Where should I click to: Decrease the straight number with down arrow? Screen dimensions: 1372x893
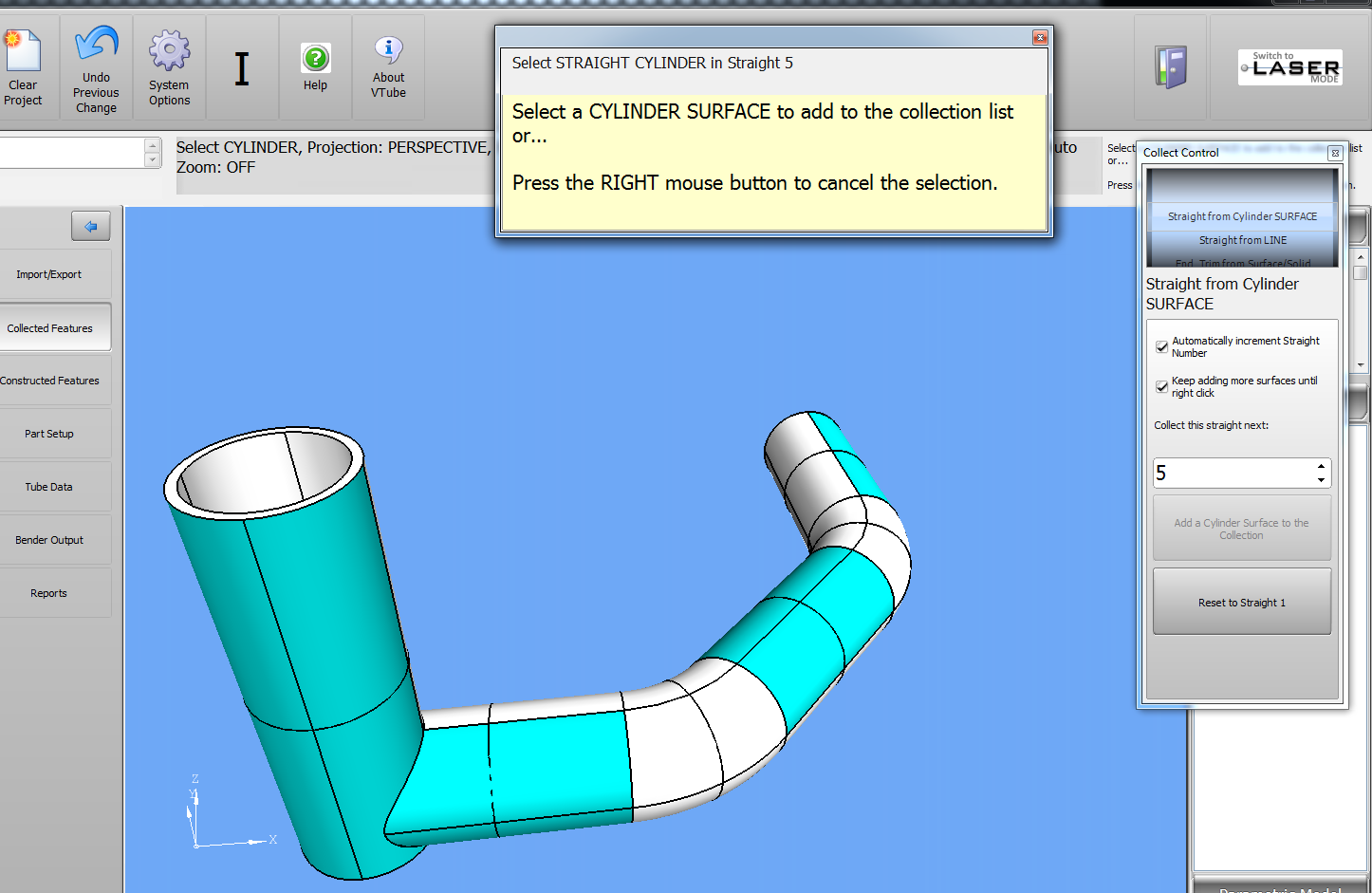1321,480
